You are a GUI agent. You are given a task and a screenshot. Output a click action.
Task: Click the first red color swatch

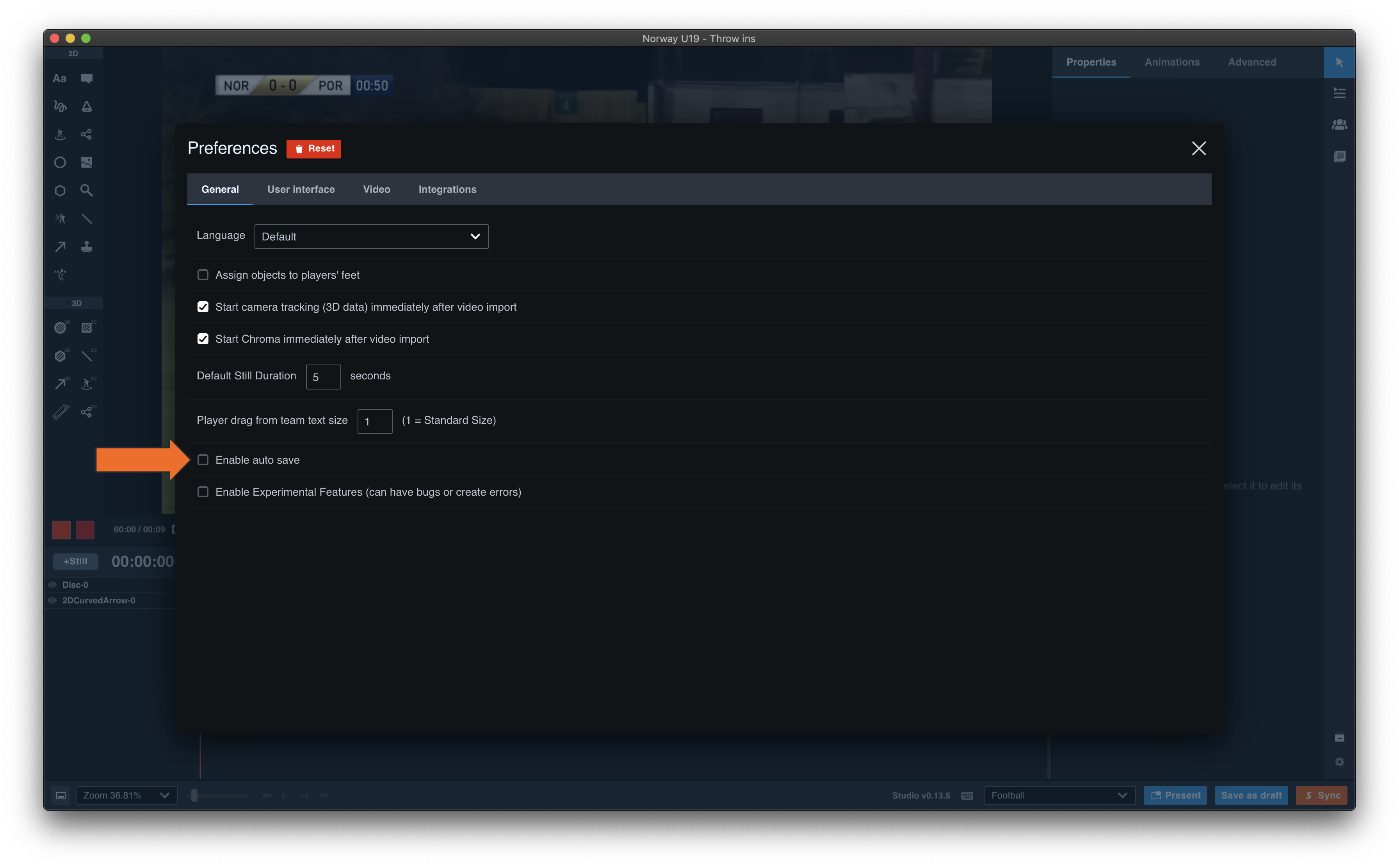[x=61, y=529]
